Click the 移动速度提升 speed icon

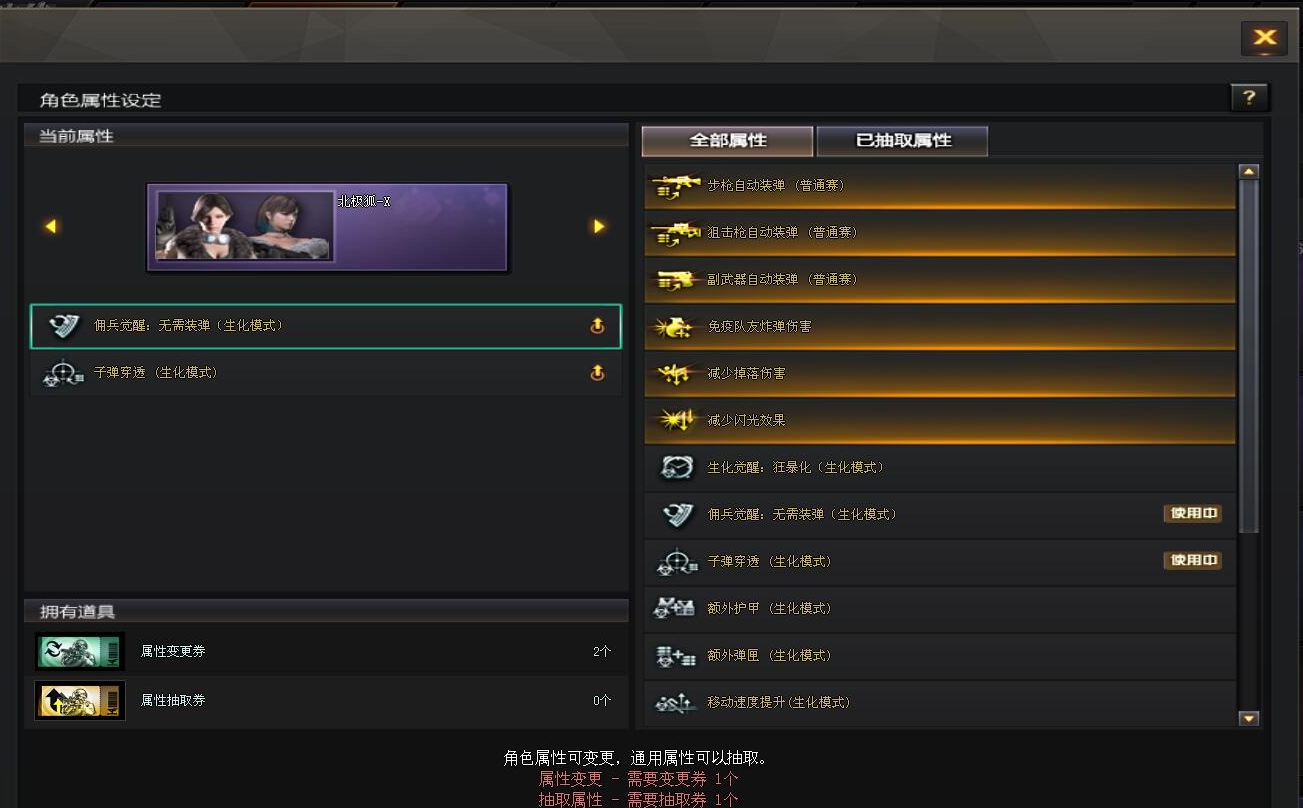pos(675,703)
